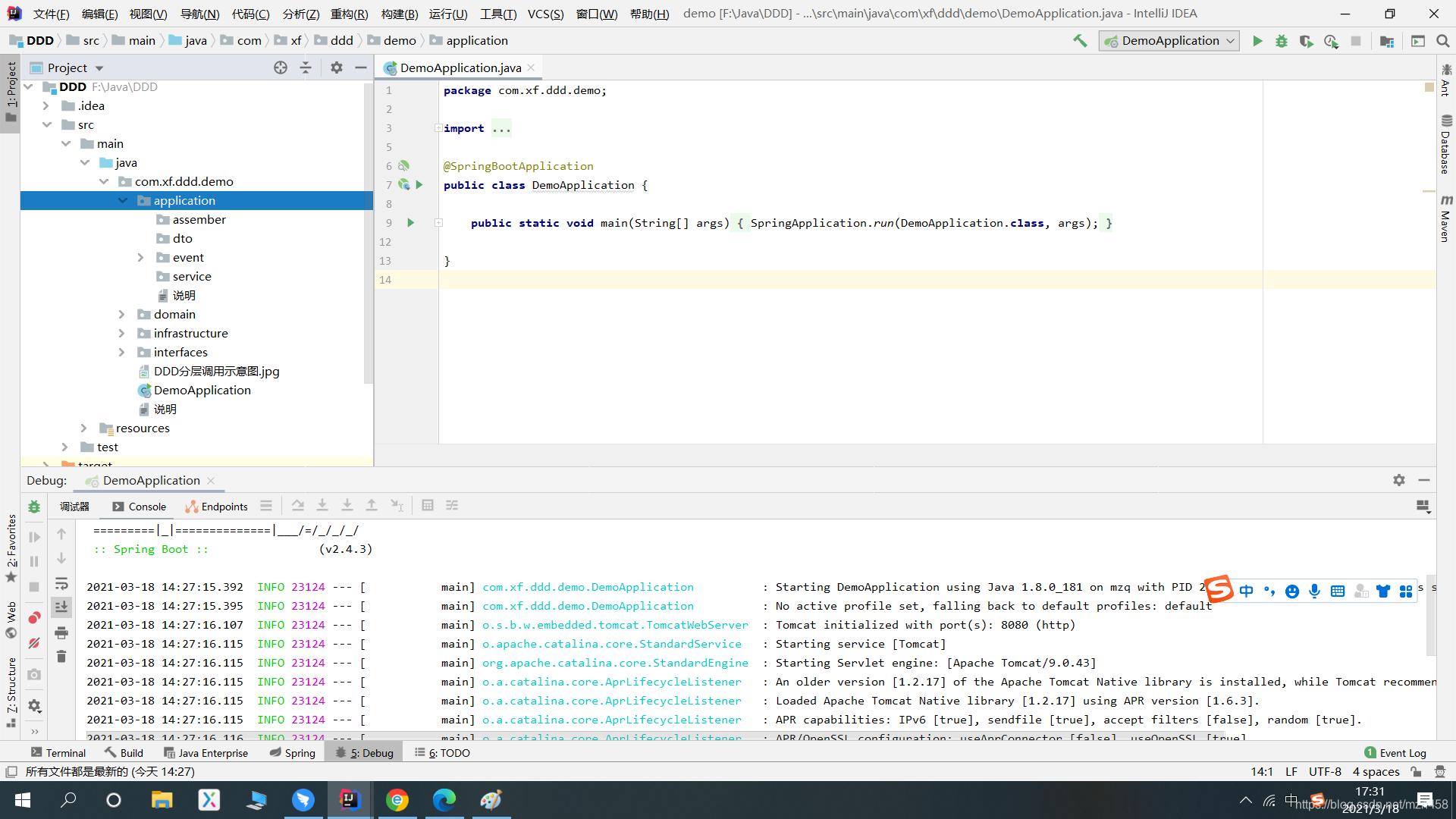Screen dimensions: 1456x819
Task: Open the Event Log
Action: click(x=1395, y=752)
